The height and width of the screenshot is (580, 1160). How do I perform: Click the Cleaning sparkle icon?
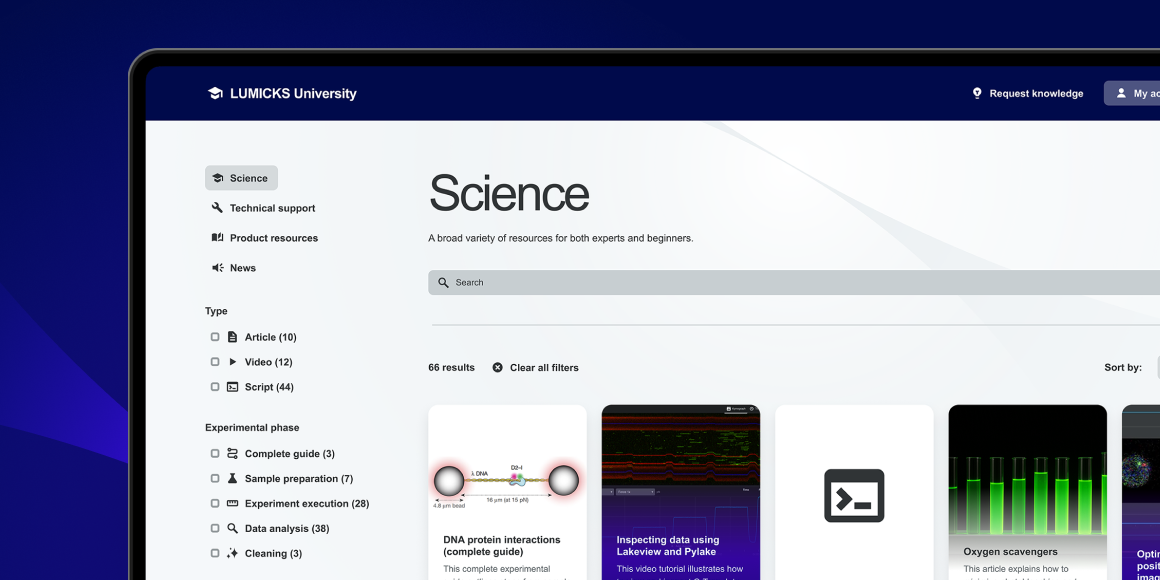coord(232,553)
